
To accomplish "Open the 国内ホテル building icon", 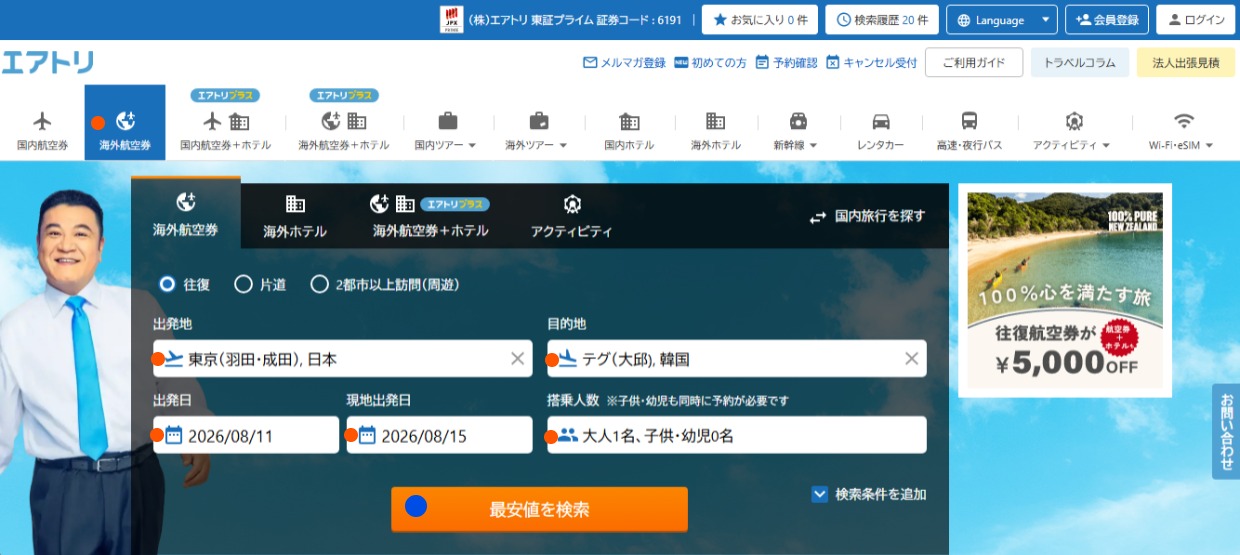I will (x=629, y=122).
